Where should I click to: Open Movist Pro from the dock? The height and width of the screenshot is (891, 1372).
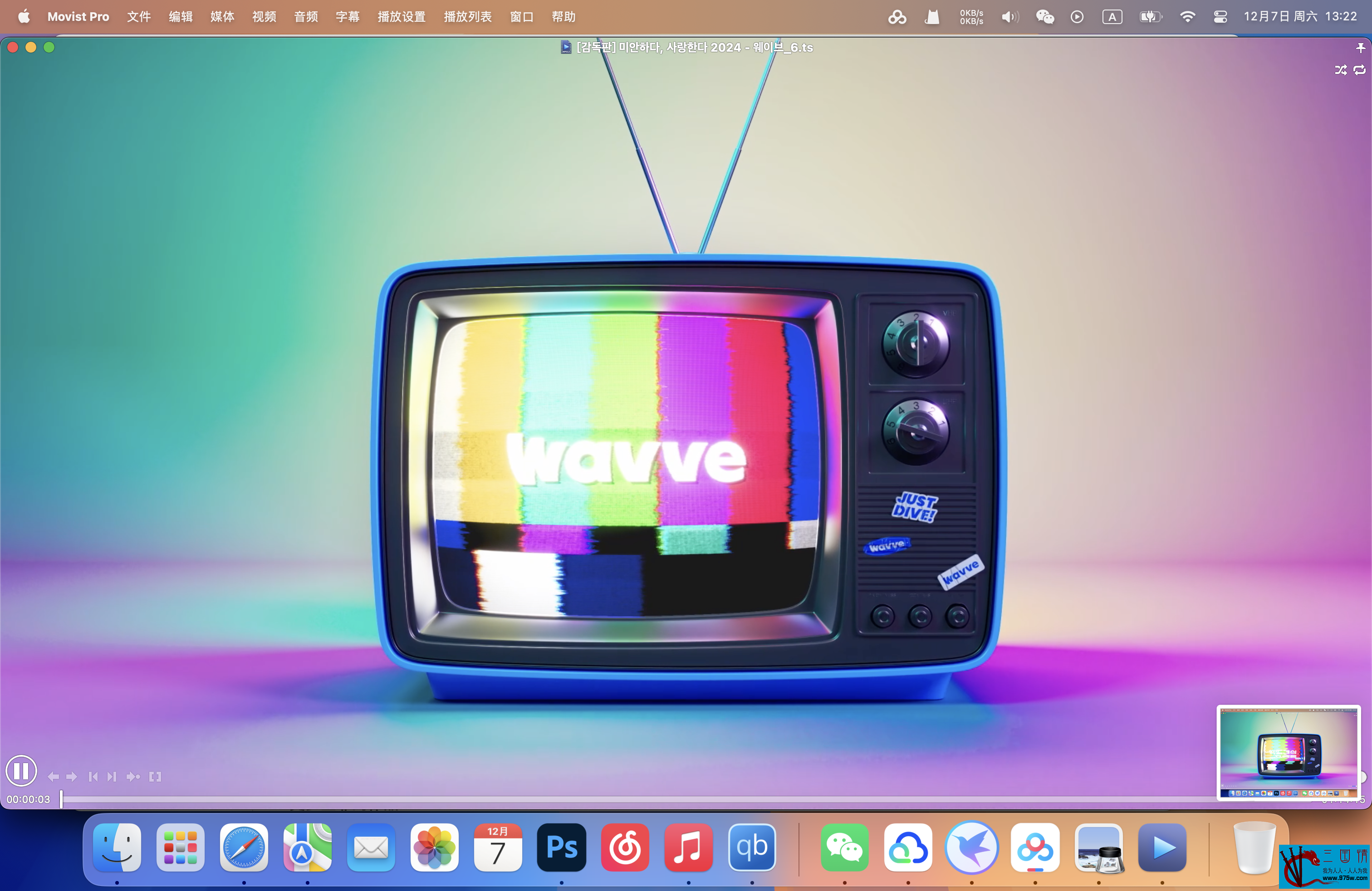point(1162,847)
